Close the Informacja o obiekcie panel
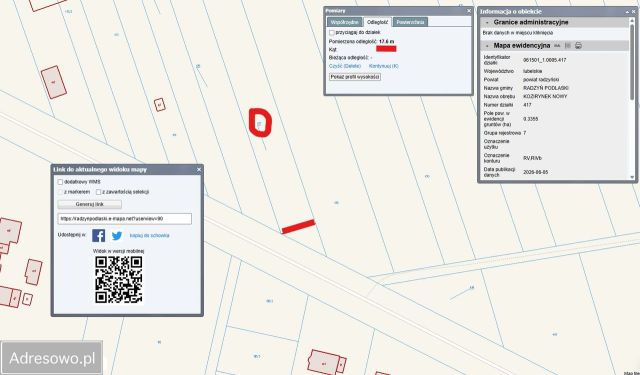Screen dimensions: 640x375 pos(634,12)
